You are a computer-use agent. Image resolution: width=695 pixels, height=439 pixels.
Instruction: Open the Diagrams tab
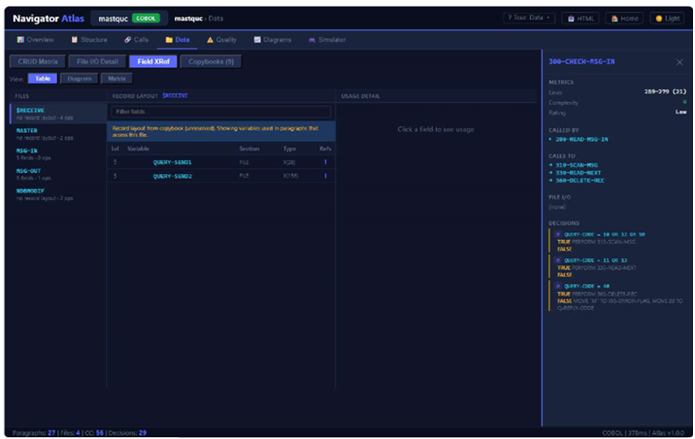click(x=273, y=39)
